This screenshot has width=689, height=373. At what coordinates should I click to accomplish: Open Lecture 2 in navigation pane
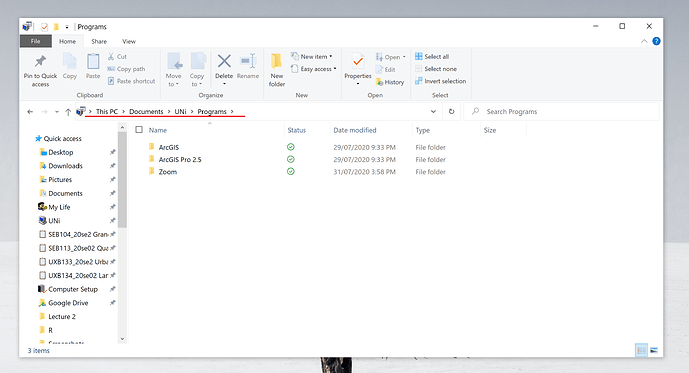click(x=62, y=316)
